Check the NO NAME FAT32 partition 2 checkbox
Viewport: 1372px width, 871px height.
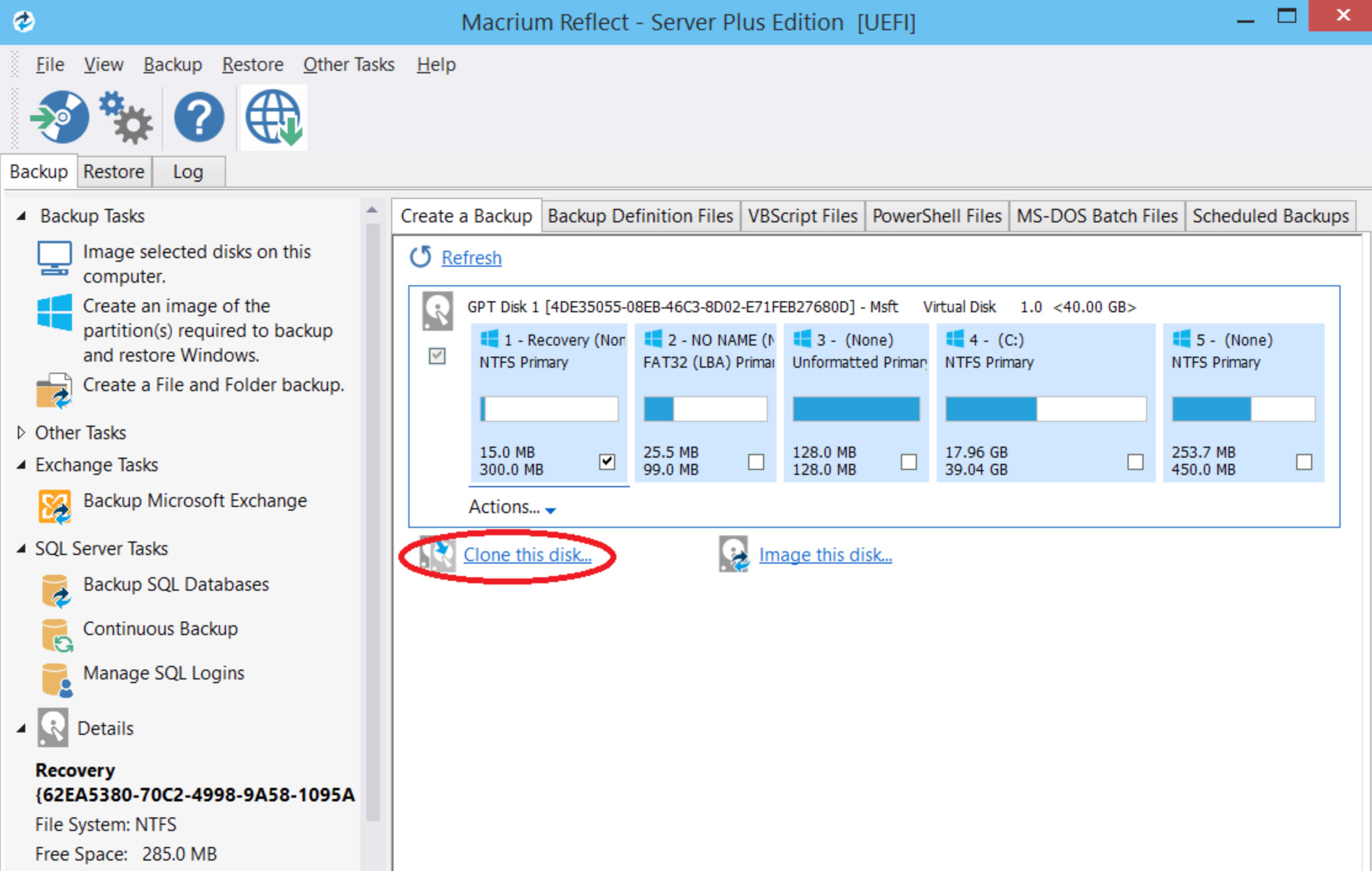point(756,461)
